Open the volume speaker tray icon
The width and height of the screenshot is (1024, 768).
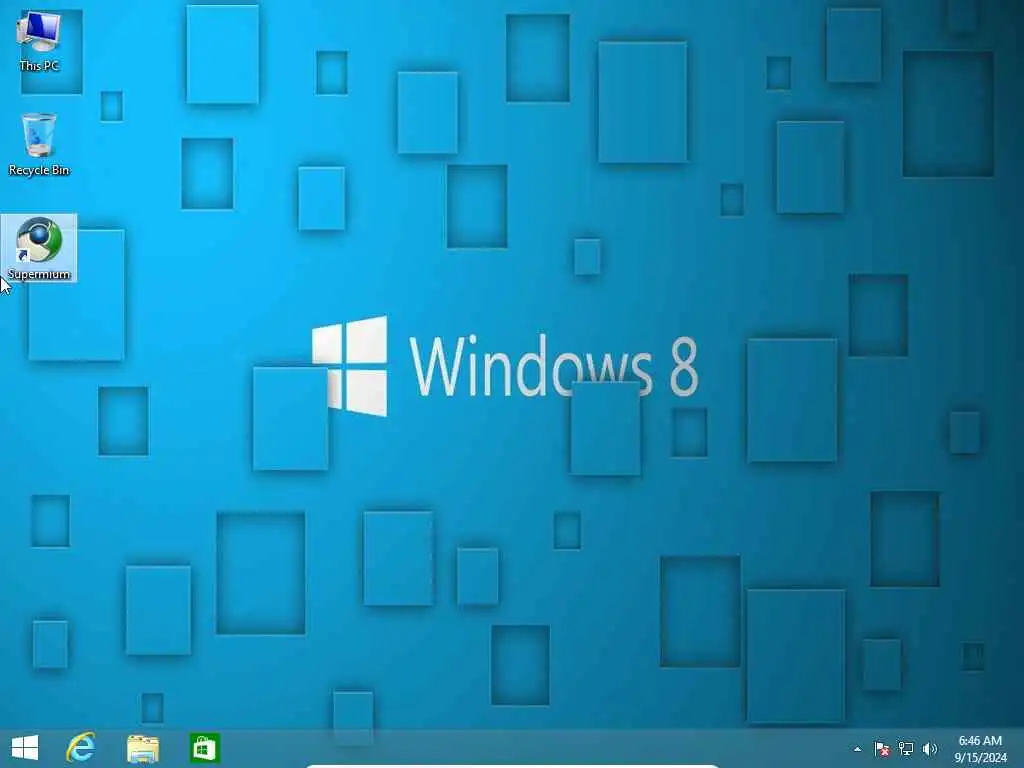[x=930, y=749]
